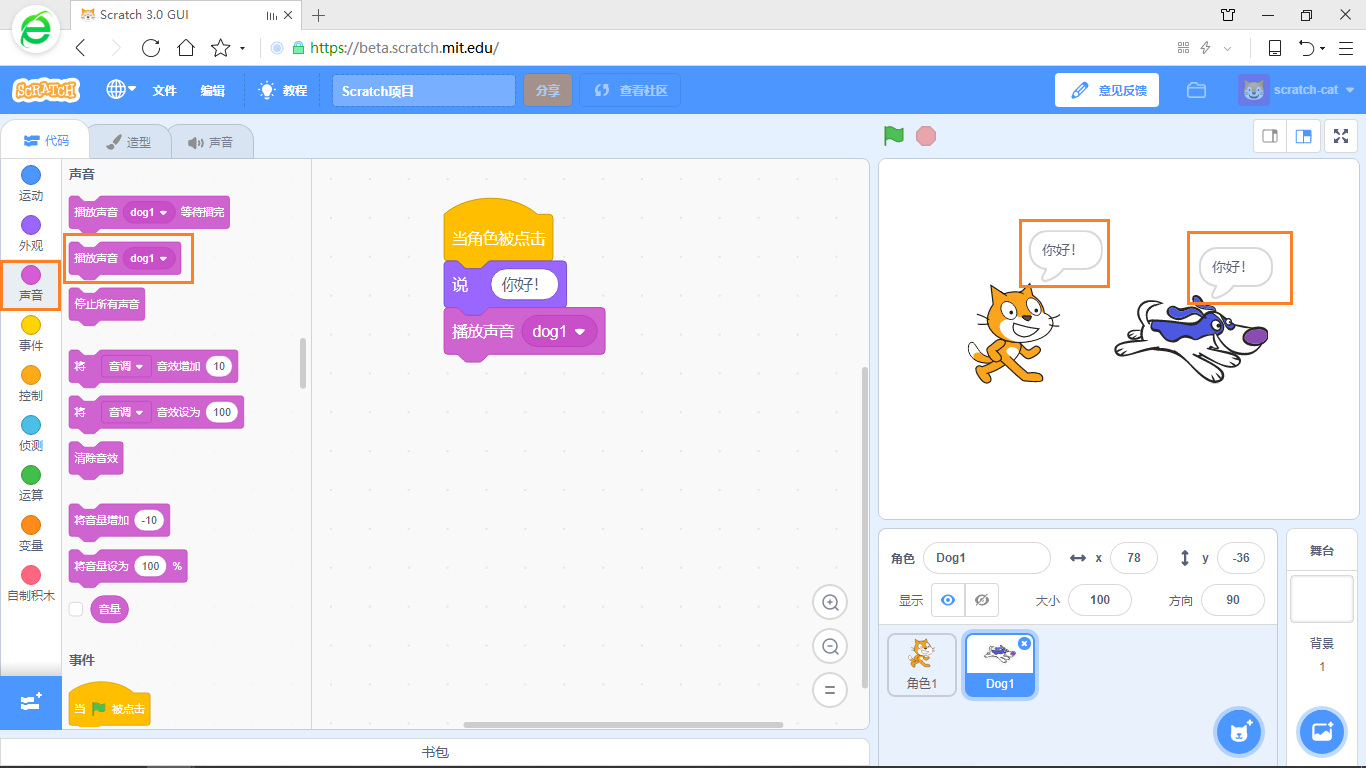Open the My Stuff folder icon
The width and height of the screenshot is (1366, 768).
[1196, 90]
